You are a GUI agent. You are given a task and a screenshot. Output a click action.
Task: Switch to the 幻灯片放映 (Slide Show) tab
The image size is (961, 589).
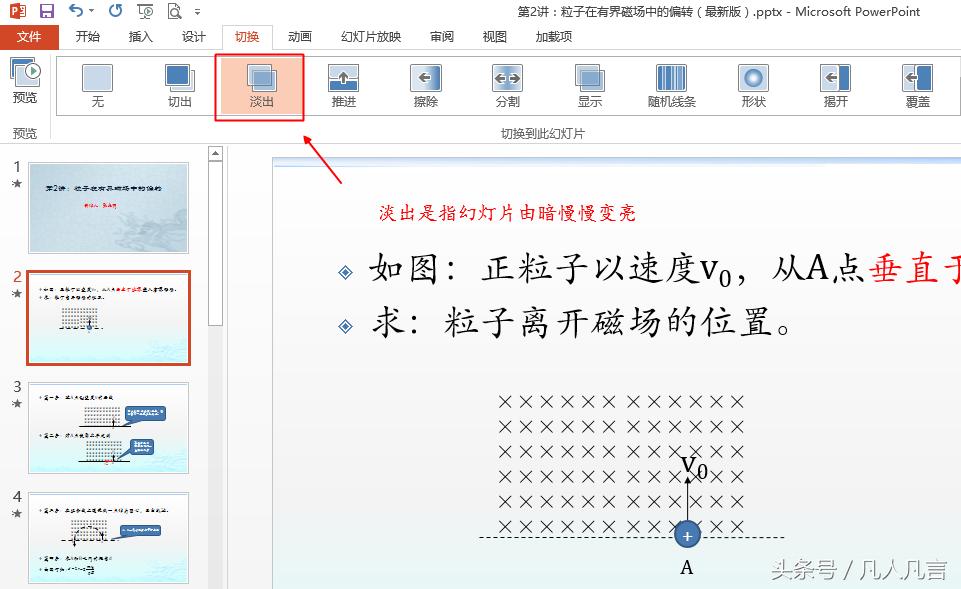coord(370,36)
